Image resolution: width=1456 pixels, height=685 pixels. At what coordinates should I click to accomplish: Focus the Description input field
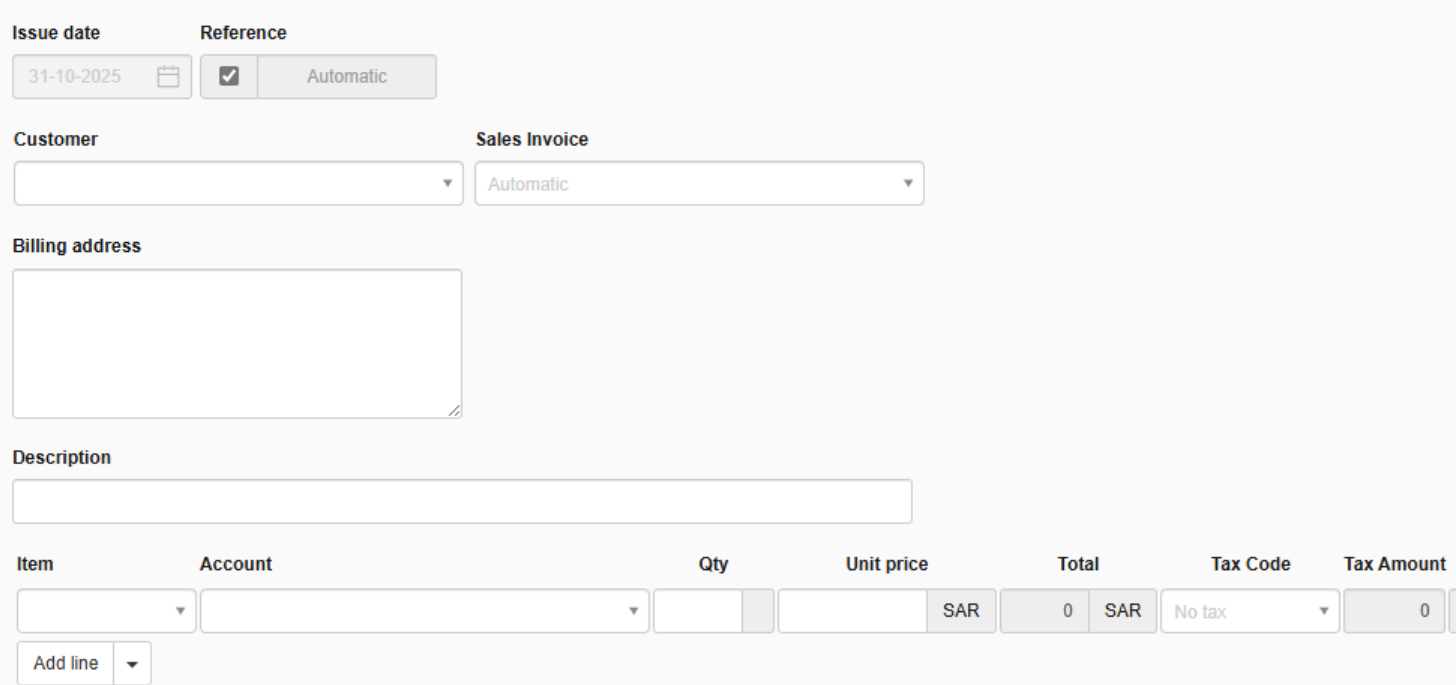(x=462, y=501)
